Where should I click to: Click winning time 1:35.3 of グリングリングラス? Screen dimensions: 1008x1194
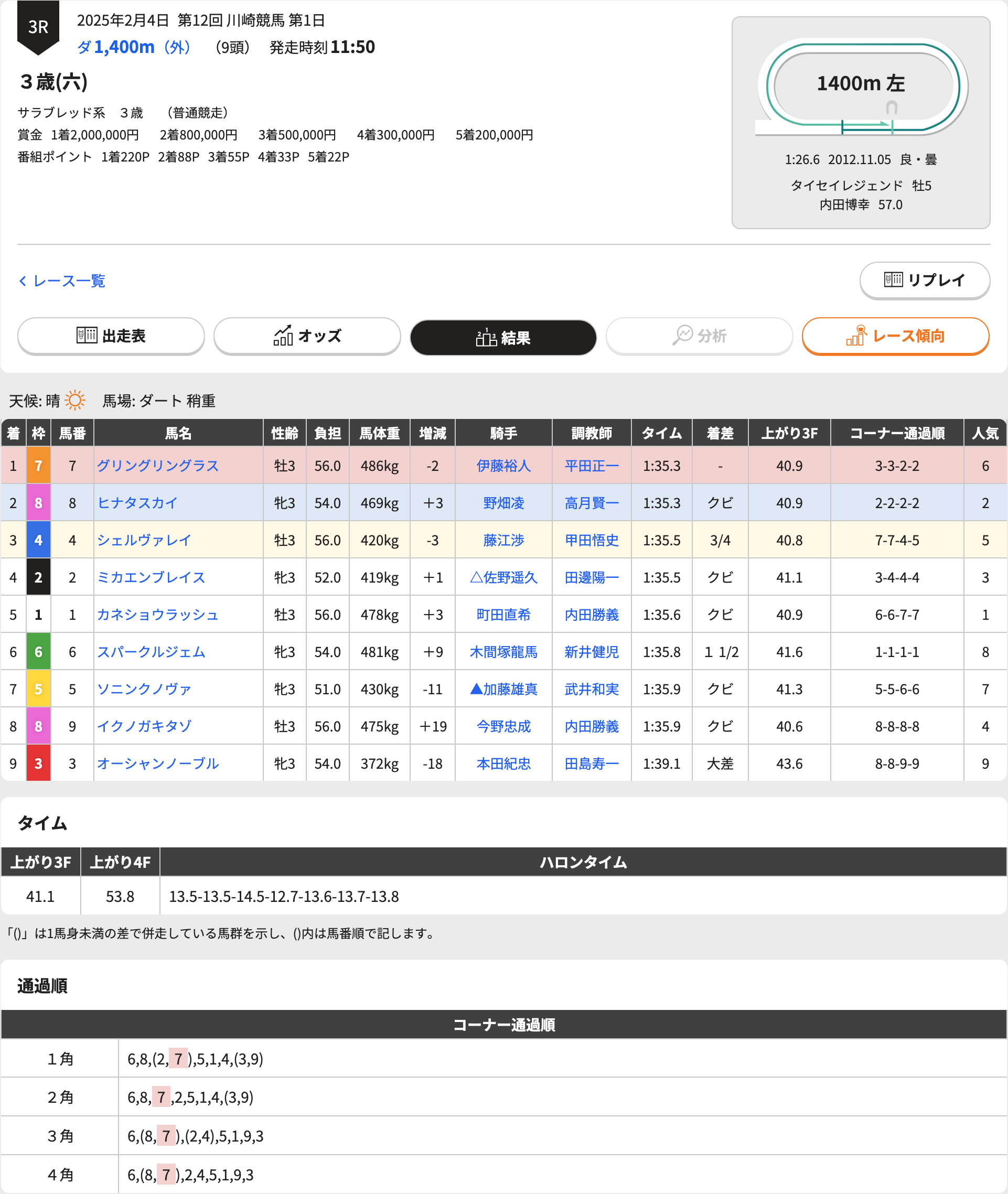coord(662,466)
